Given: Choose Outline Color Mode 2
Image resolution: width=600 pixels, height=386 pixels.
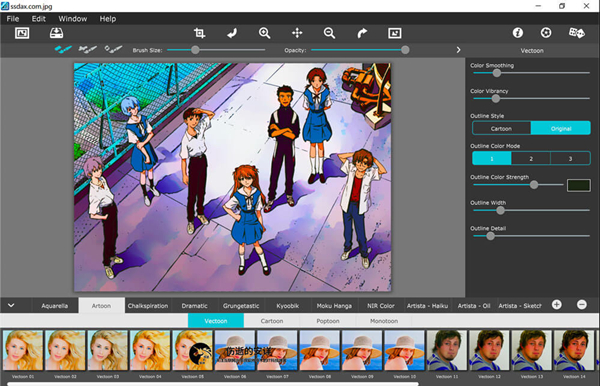Looking at the screenshot, I should click(531, 158).
